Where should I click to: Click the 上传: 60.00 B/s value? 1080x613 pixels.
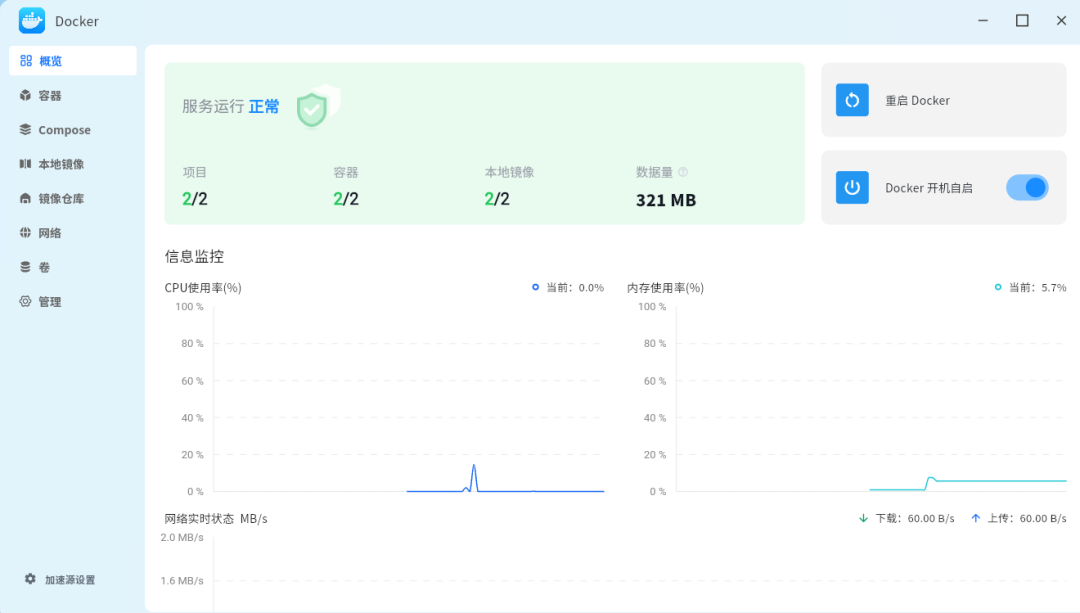pos(1027,519)
